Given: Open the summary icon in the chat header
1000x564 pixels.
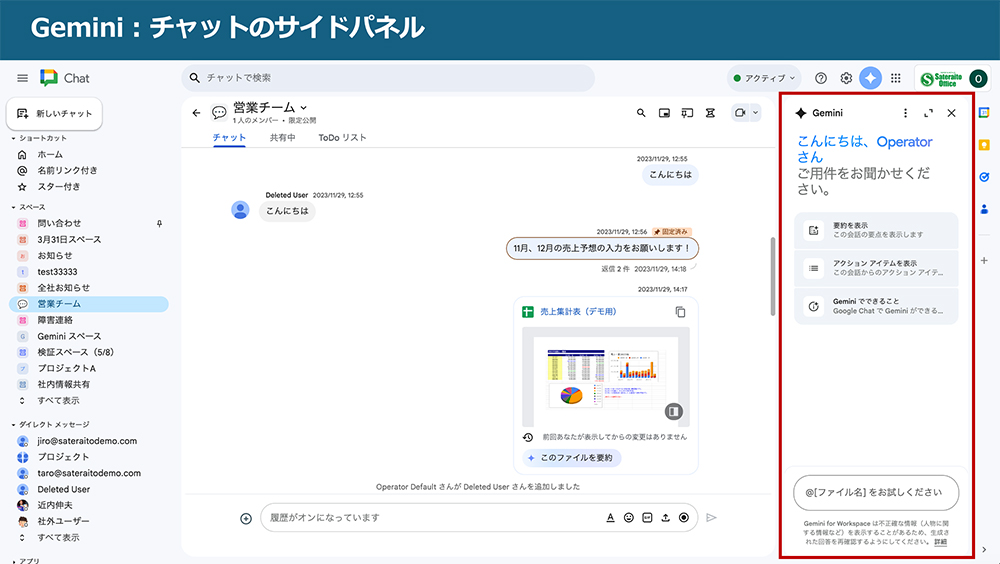Looking at the screenshot, I should tap(710, 113).
